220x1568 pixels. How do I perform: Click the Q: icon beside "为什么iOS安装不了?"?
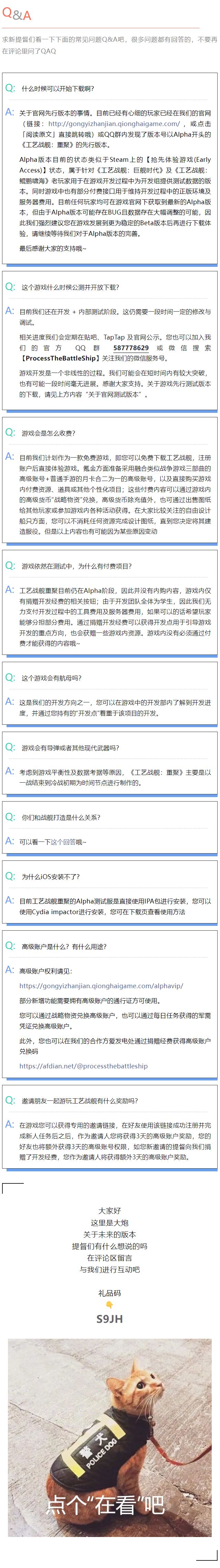[10, 876]
